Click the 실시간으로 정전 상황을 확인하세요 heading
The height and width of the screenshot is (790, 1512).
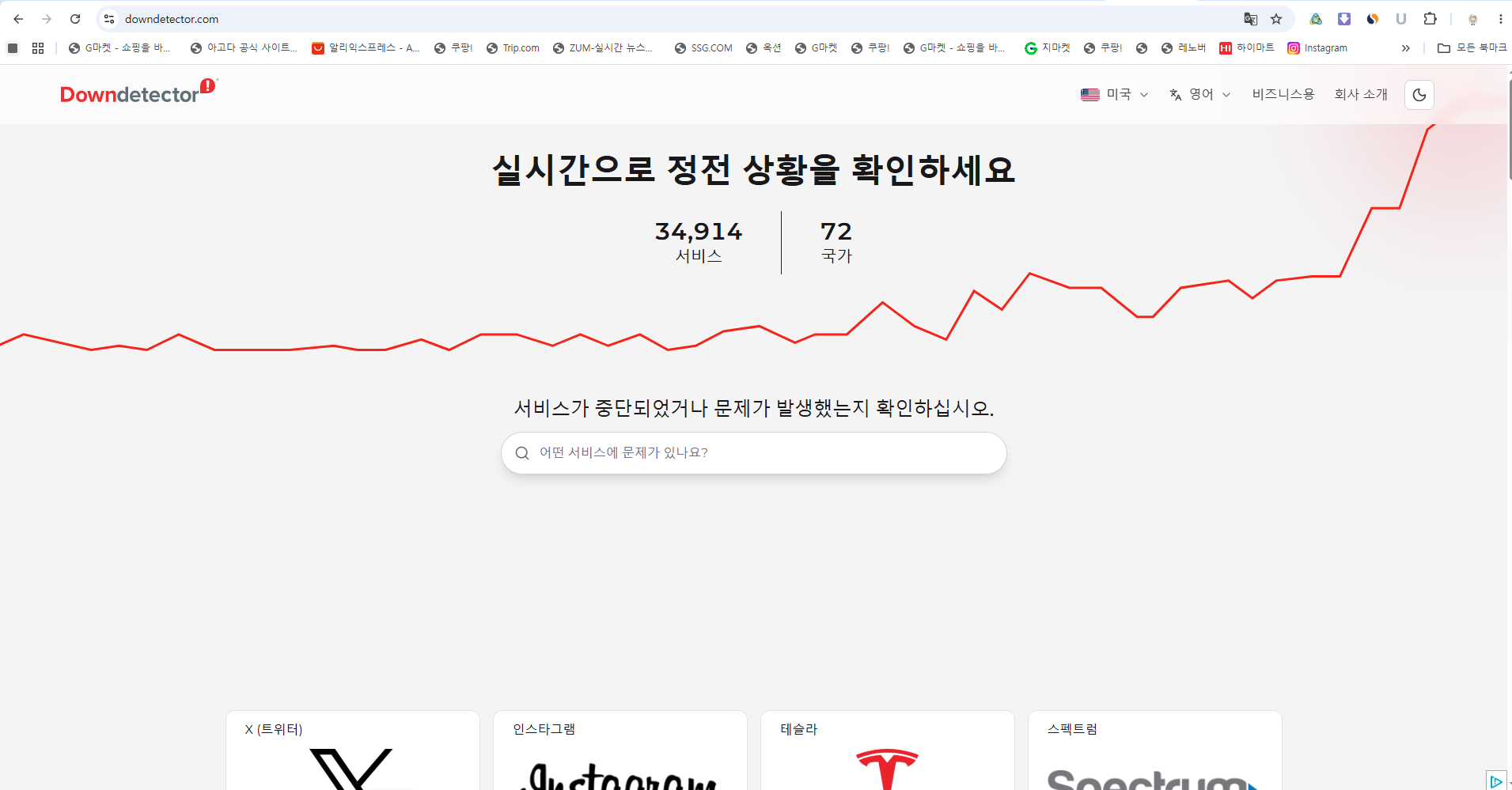click(754, 169)
